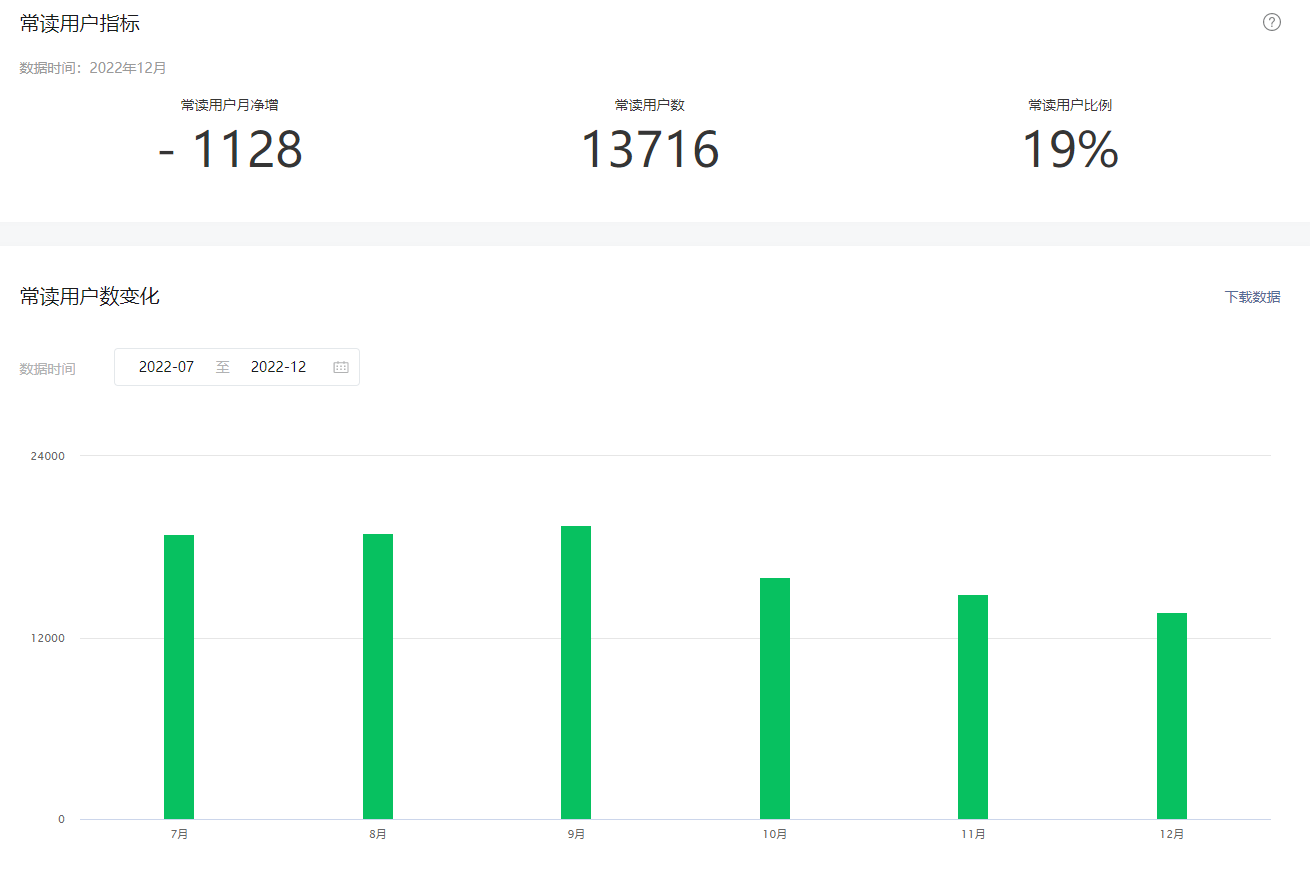
Task: Click the green bar for 7月
Action: (x=179, y=677)
